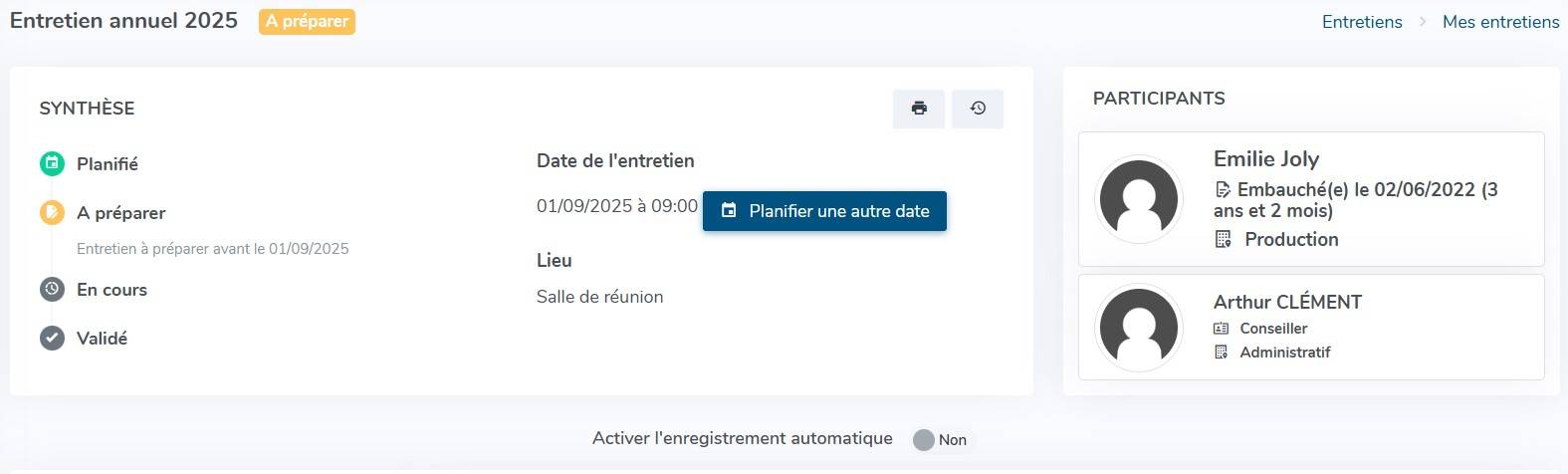This screenshot has width=1568, height=474.
Task: Click the Administratif department icon
Action: tap(1222, 353)
